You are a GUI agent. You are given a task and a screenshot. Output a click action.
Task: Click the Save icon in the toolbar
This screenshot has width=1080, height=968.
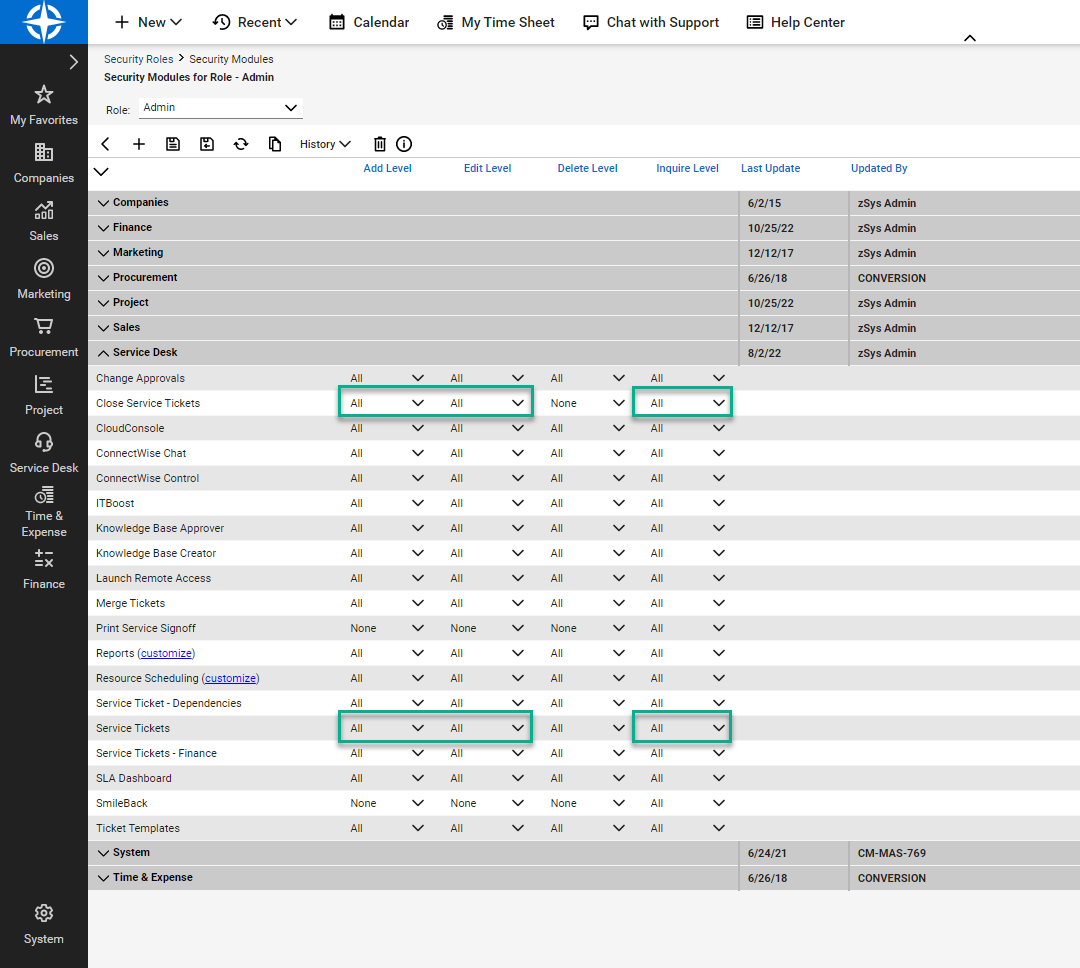pos(173,144)
